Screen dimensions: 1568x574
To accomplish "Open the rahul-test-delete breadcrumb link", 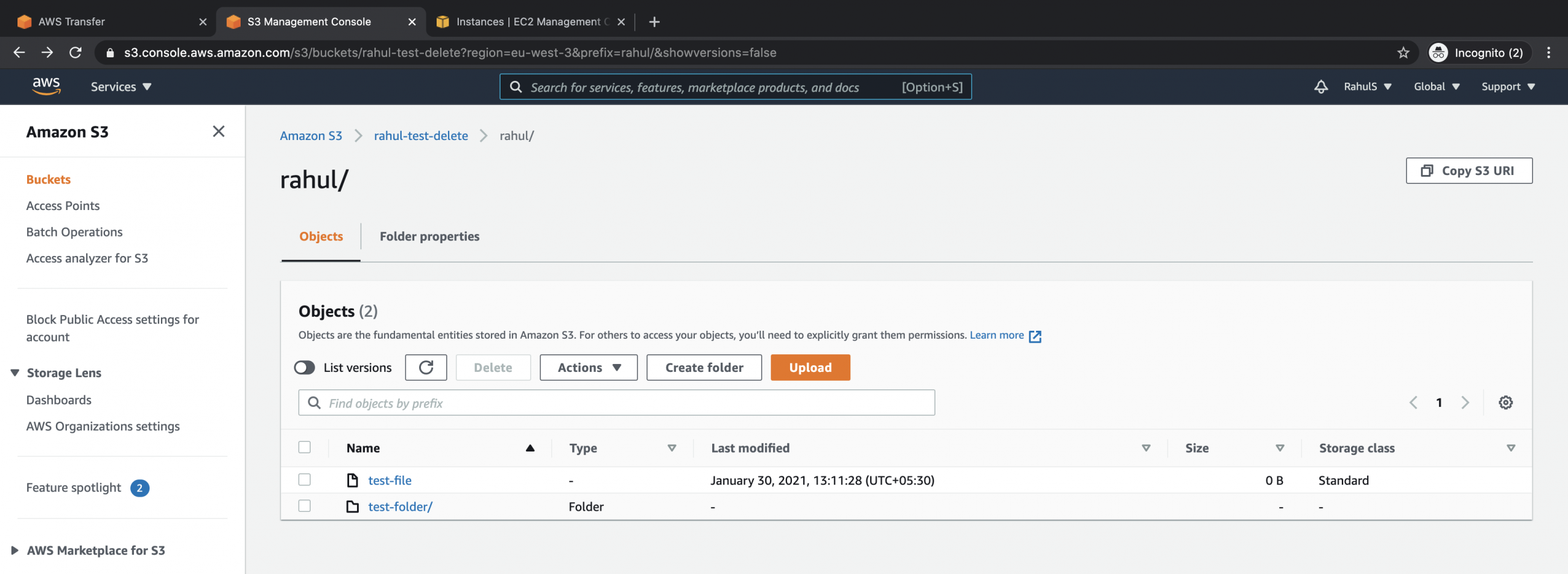I will pos(420,135).
